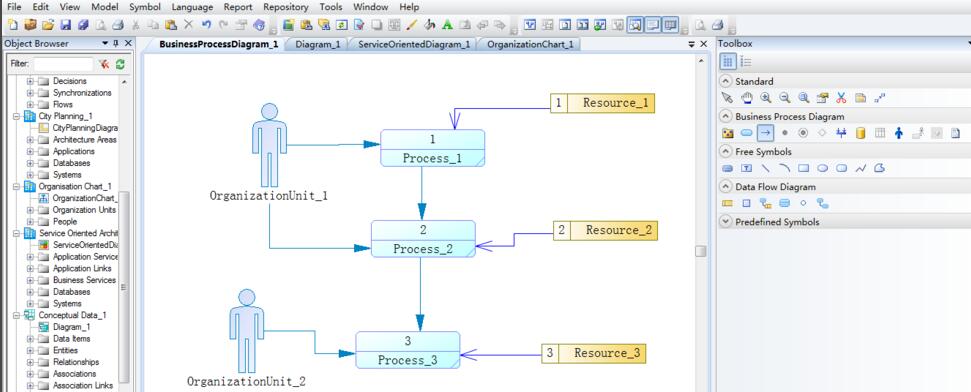Expand the Decisions folder in tree
This screenshot has width=971, height=392.
30,81
